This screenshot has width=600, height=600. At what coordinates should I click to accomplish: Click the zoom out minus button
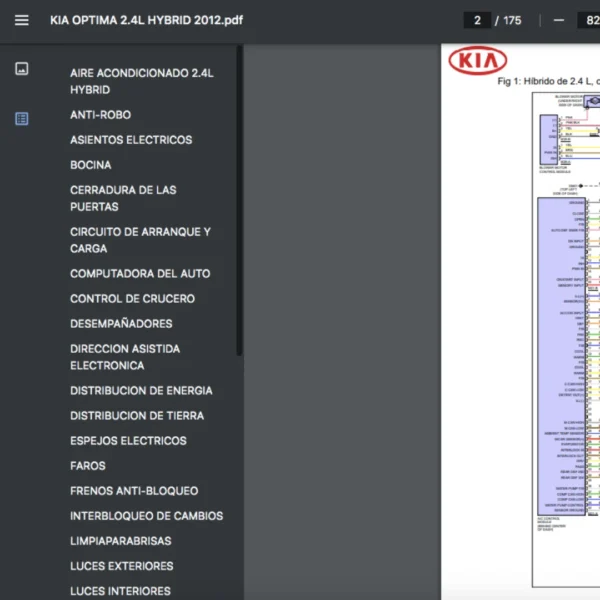tap(558, 20)
